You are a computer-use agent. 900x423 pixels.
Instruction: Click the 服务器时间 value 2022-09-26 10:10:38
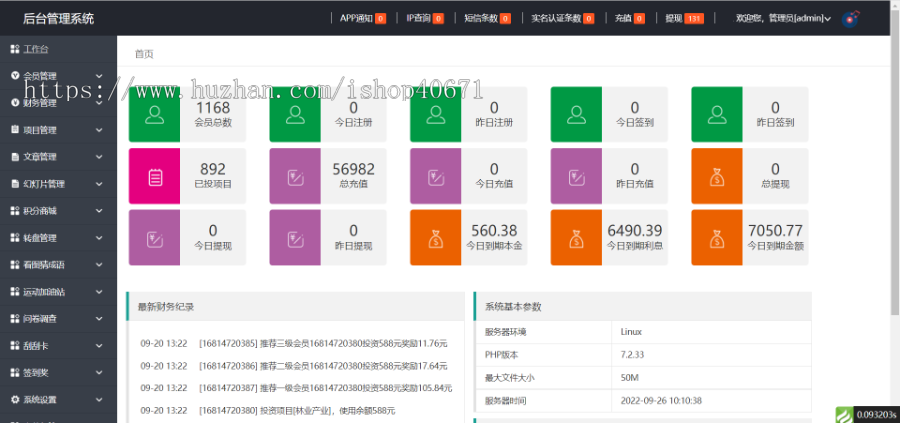(x=661, y=401)
